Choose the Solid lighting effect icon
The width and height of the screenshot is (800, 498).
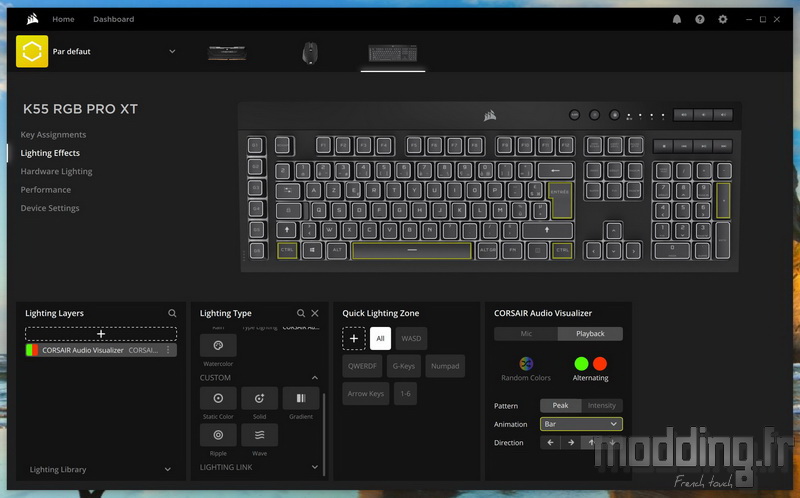click(259, 398)
